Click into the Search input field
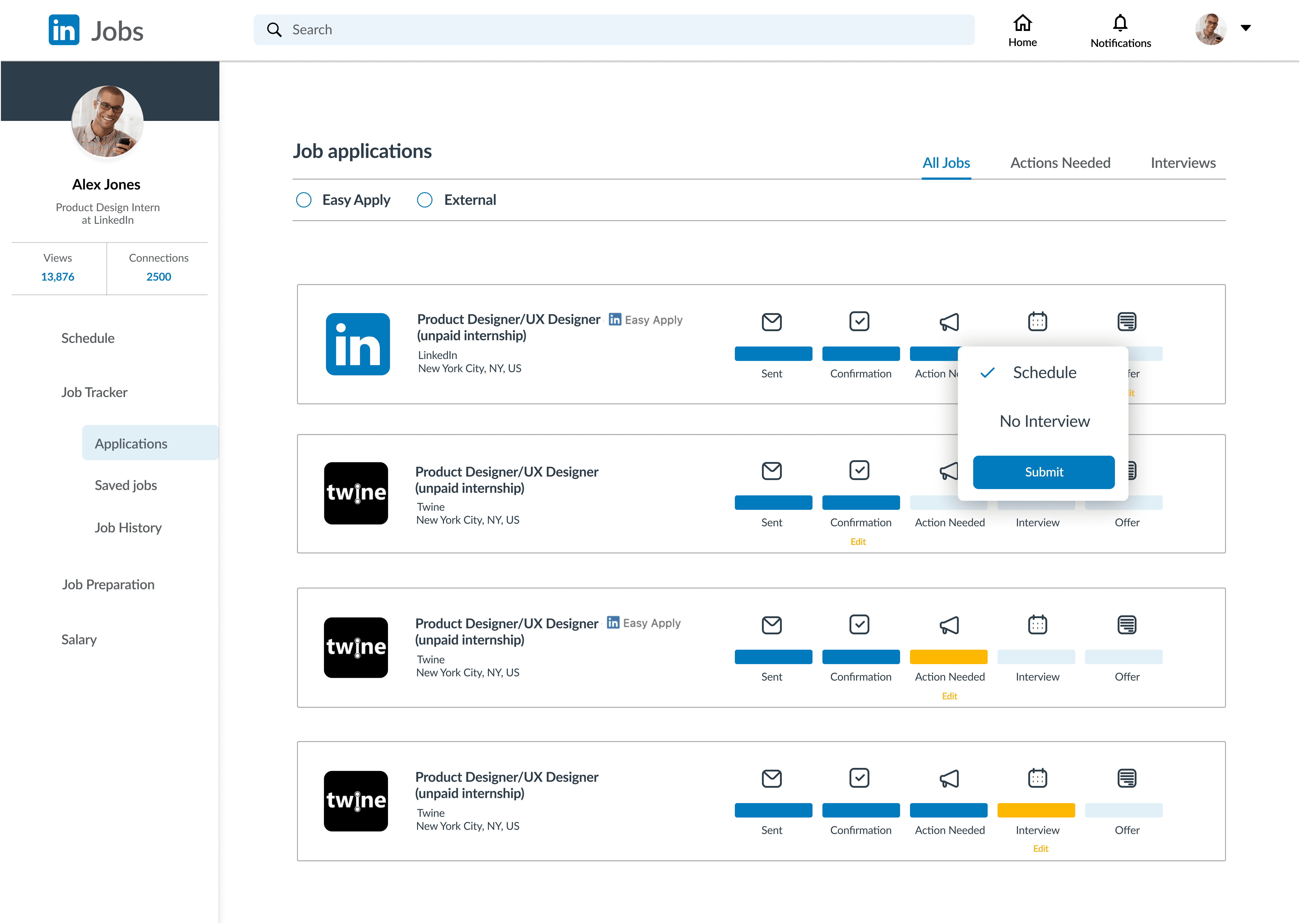This screenshot has width=1300, height=924. (x=626, y=30)
